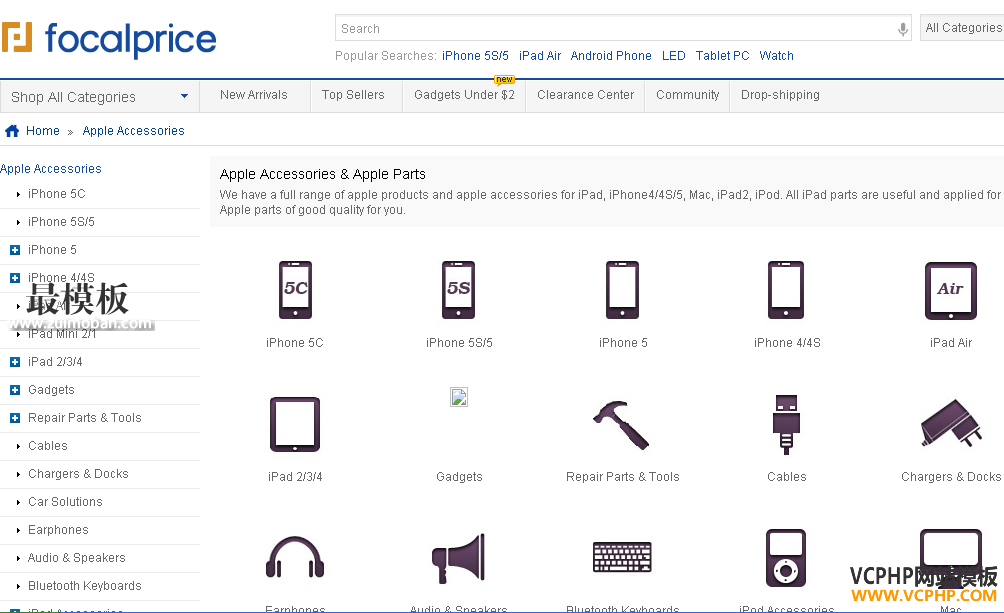This screenshot has height=613, width=1004.
Task: Click the Tablet PC popular search
Action: [722, 56]
